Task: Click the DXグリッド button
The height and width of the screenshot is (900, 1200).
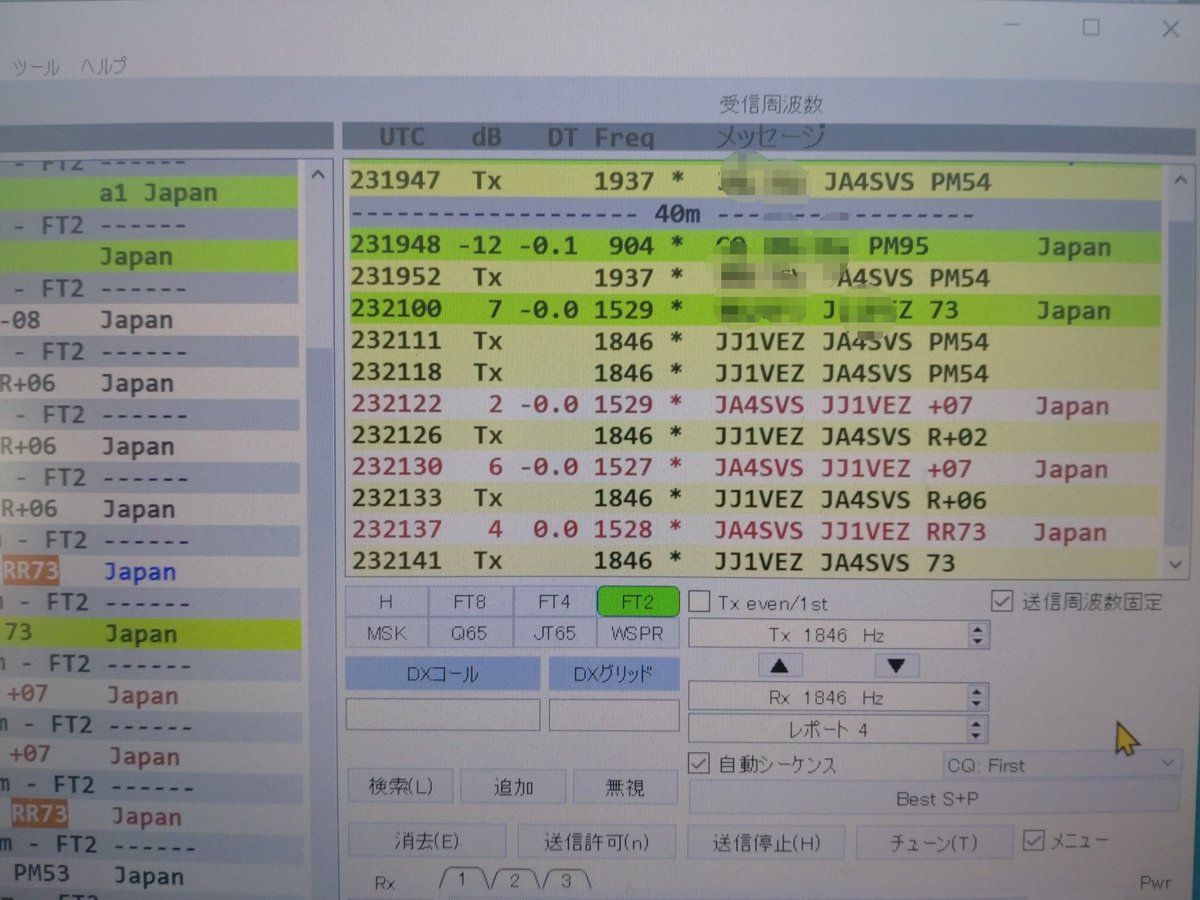Action: 613,674
